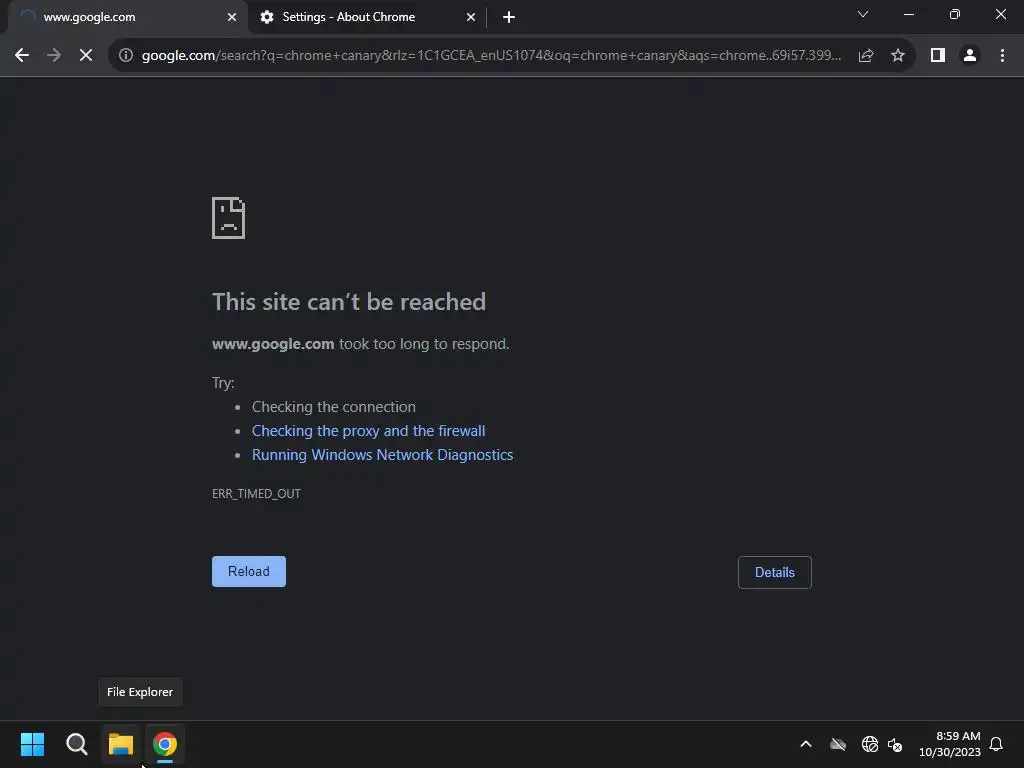Image resolution: width=1024 pixels, height=768 pixels.
Task: Open Windows taskbar search
Action: tap(76, 744)
